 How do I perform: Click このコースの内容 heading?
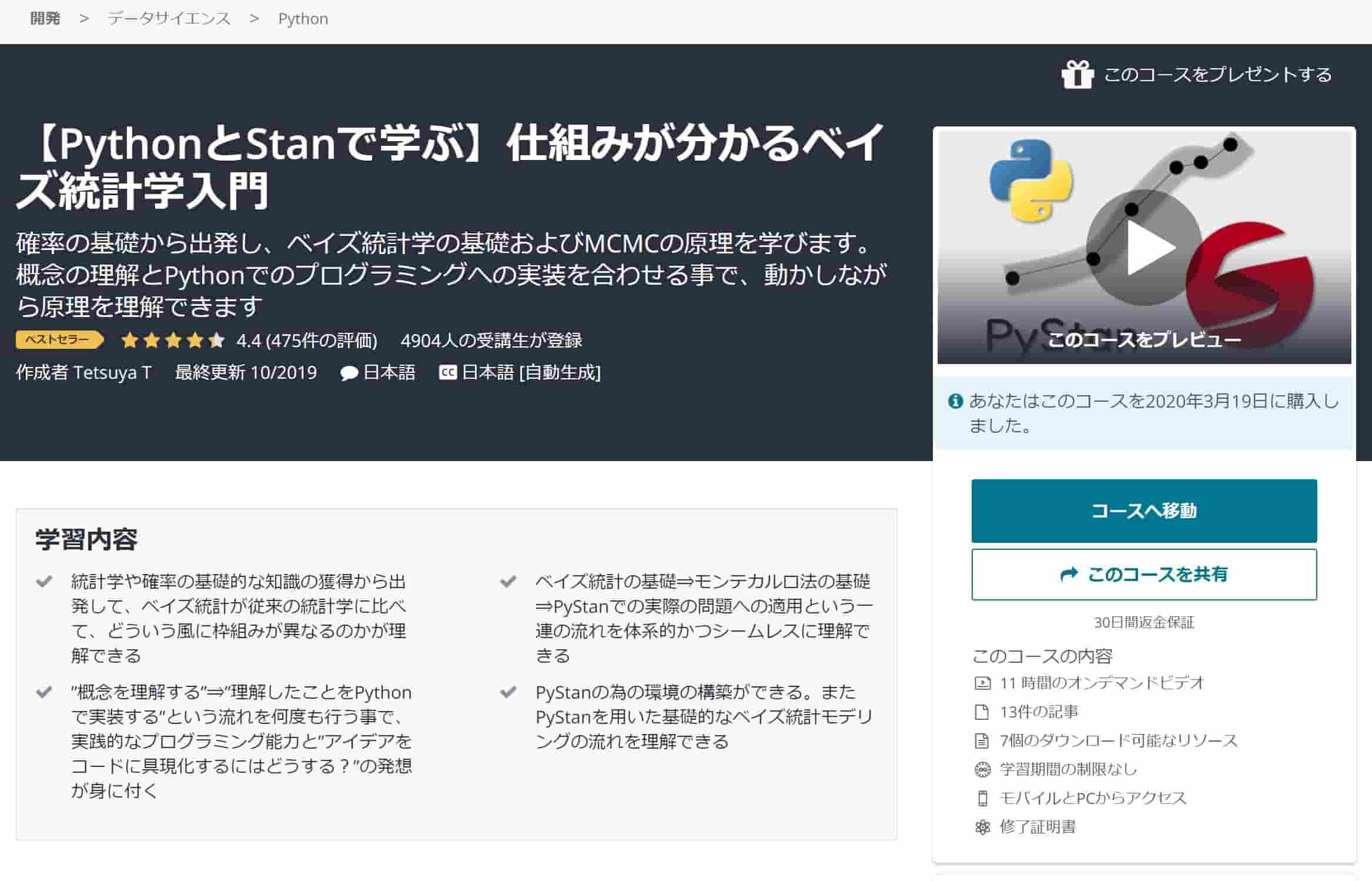[x=1042, y=656]
